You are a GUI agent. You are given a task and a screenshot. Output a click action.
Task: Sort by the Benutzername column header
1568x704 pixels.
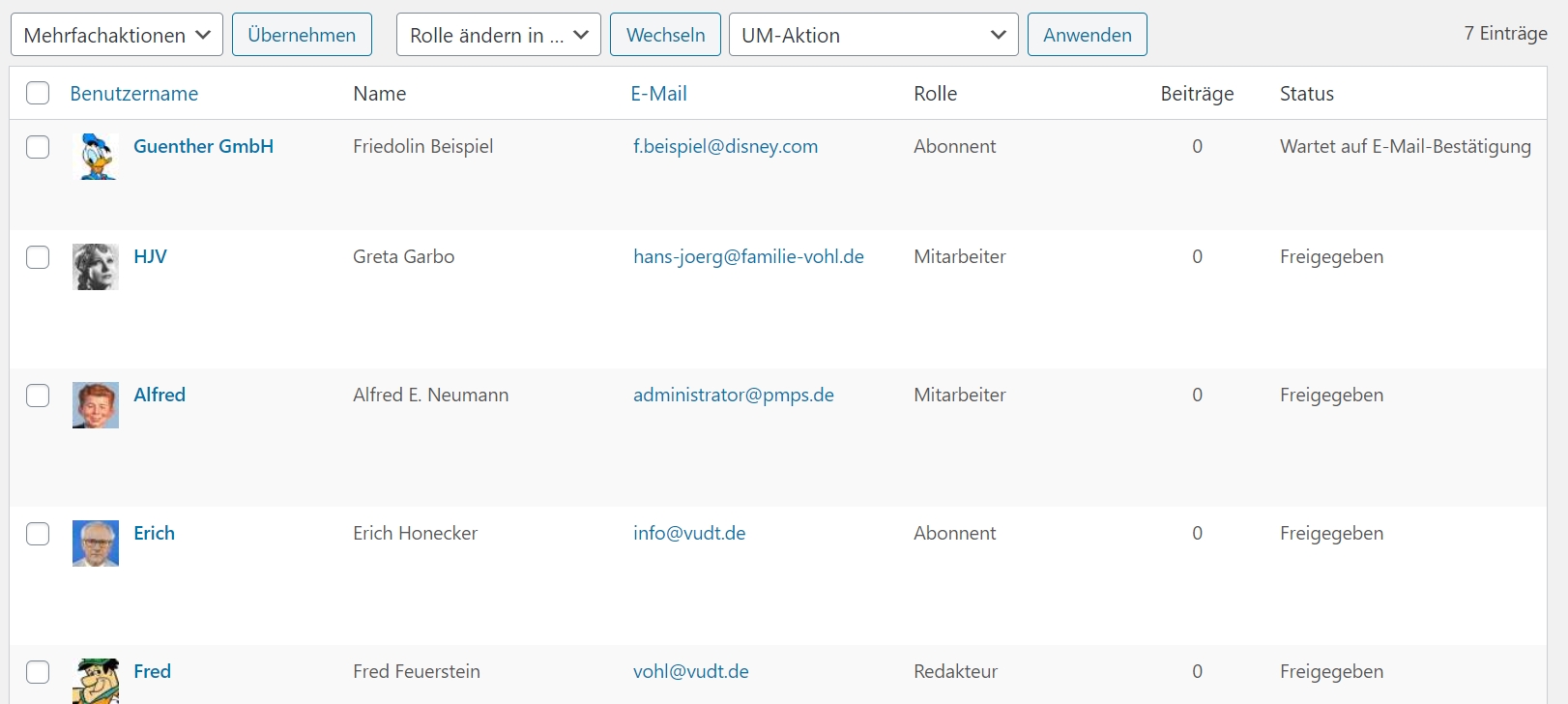pyautogui.click(x=134, y=94)
